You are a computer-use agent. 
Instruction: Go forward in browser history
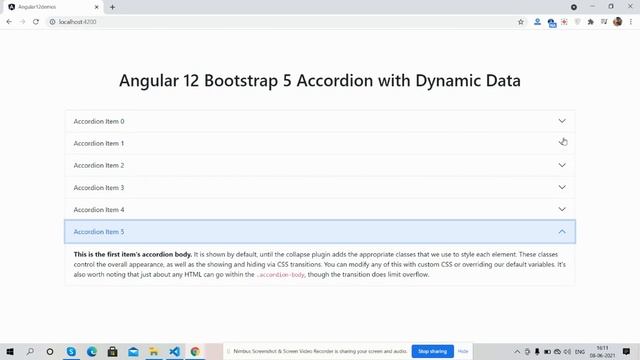[22, 22]
